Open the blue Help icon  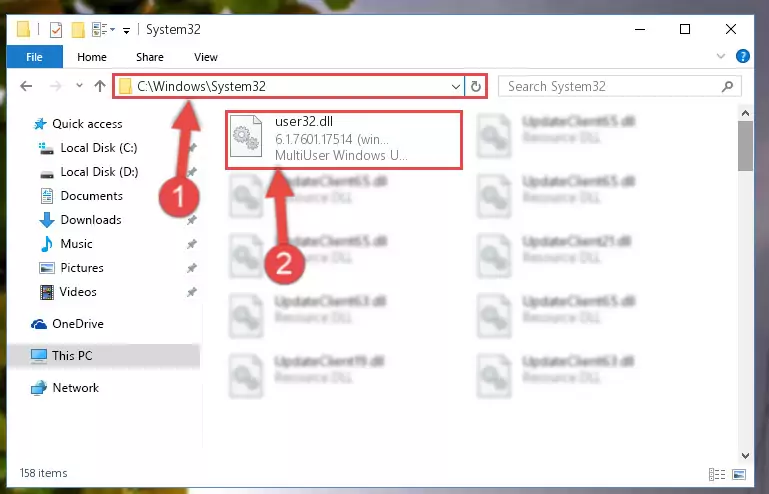coord(743,56)
